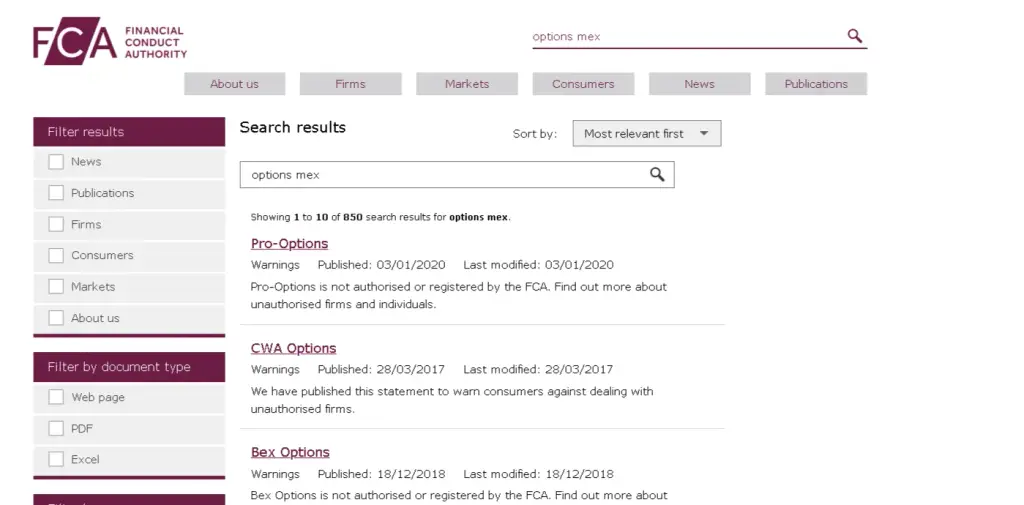Click the header search magnifier icon
Image resolution: width=1024 pixels, height=505 pixels.
854,36
